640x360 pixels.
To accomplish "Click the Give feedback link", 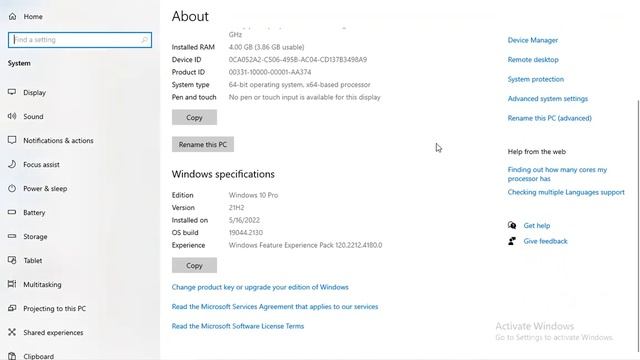I will [545, 241].
